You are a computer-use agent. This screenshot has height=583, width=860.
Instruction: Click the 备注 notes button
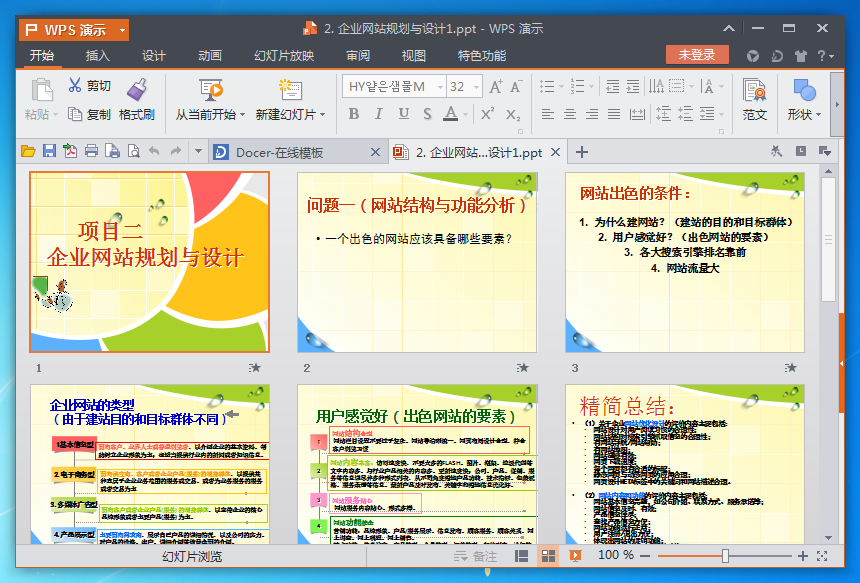[476, 555]
